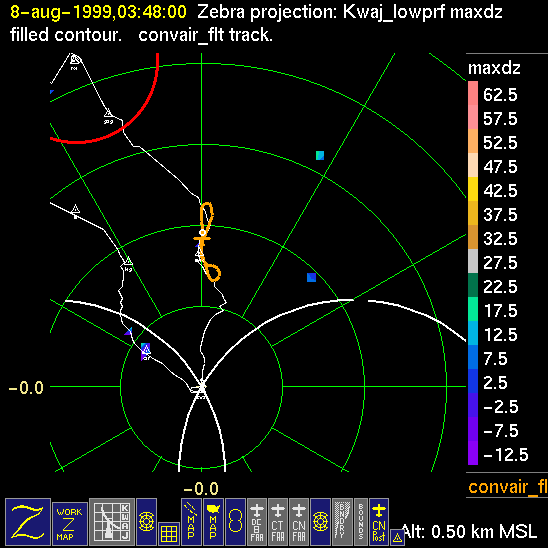The image size is (548, 548).
Task: Click the CN Post aircraft icon
Action: [379, 522]
